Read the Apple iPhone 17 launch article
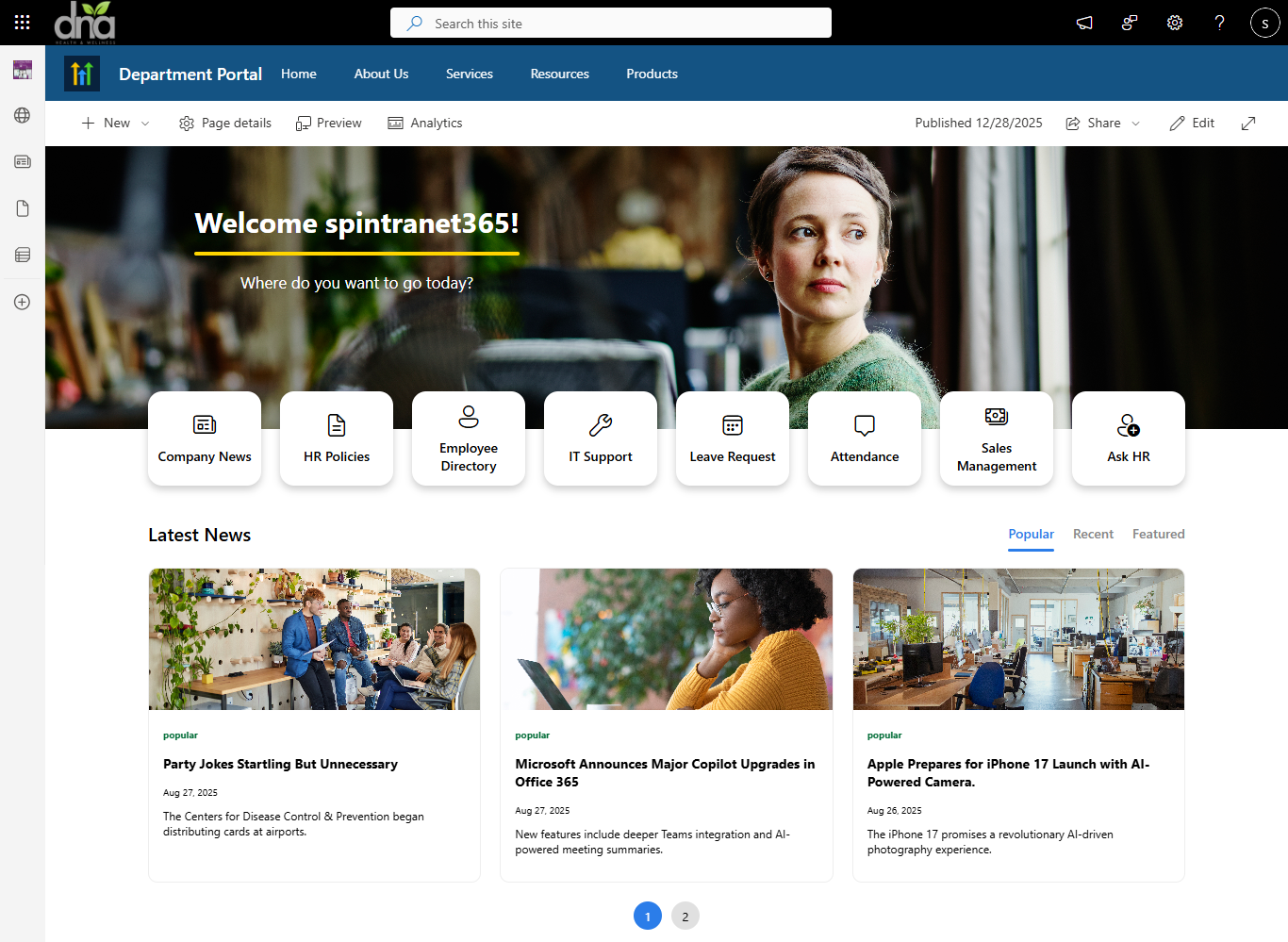The height and width of the screenshot is (942, 1288). click(x=1007, y=773)
